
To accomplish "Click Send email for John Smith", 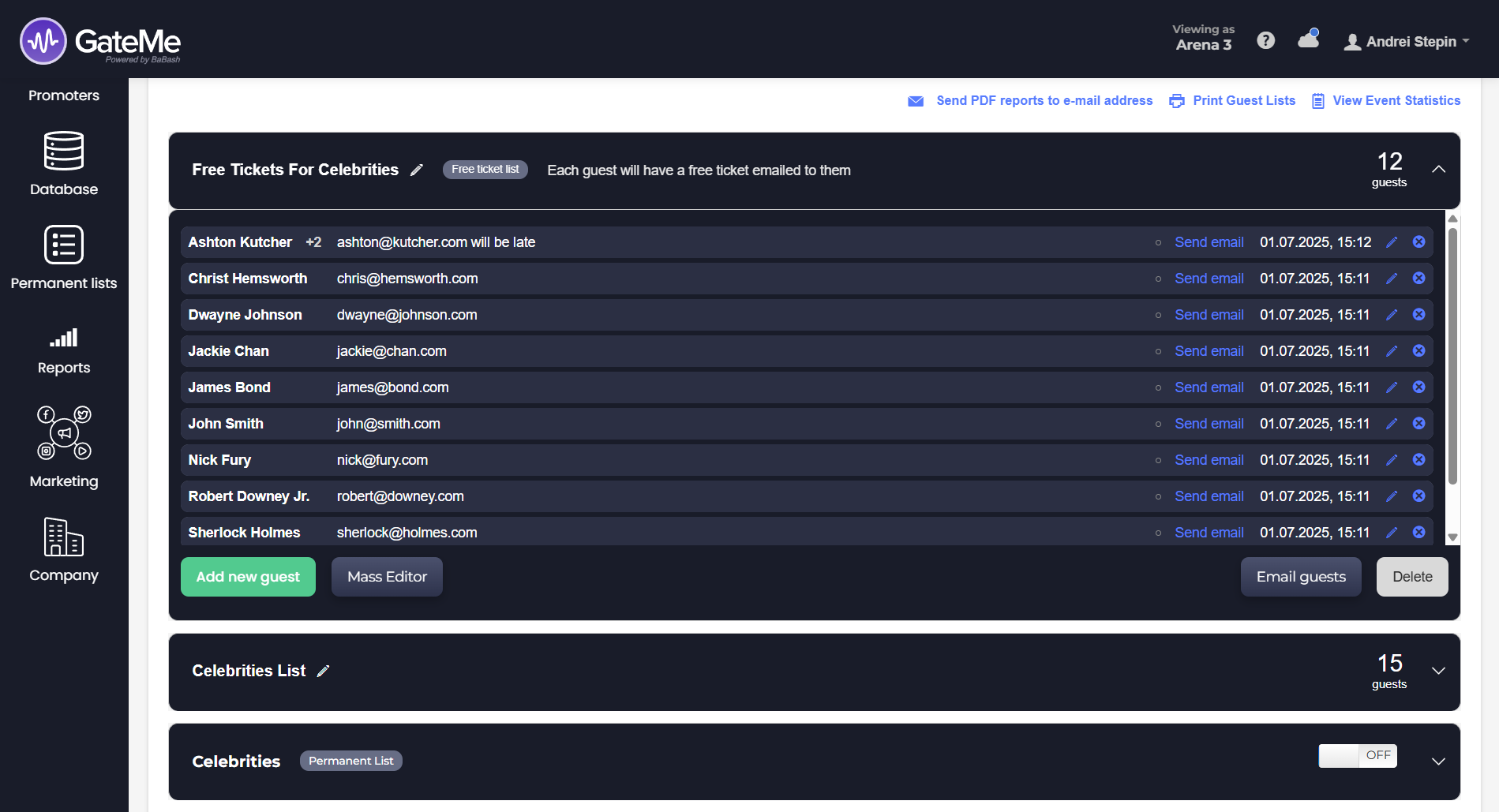I will pos(1209,424).
